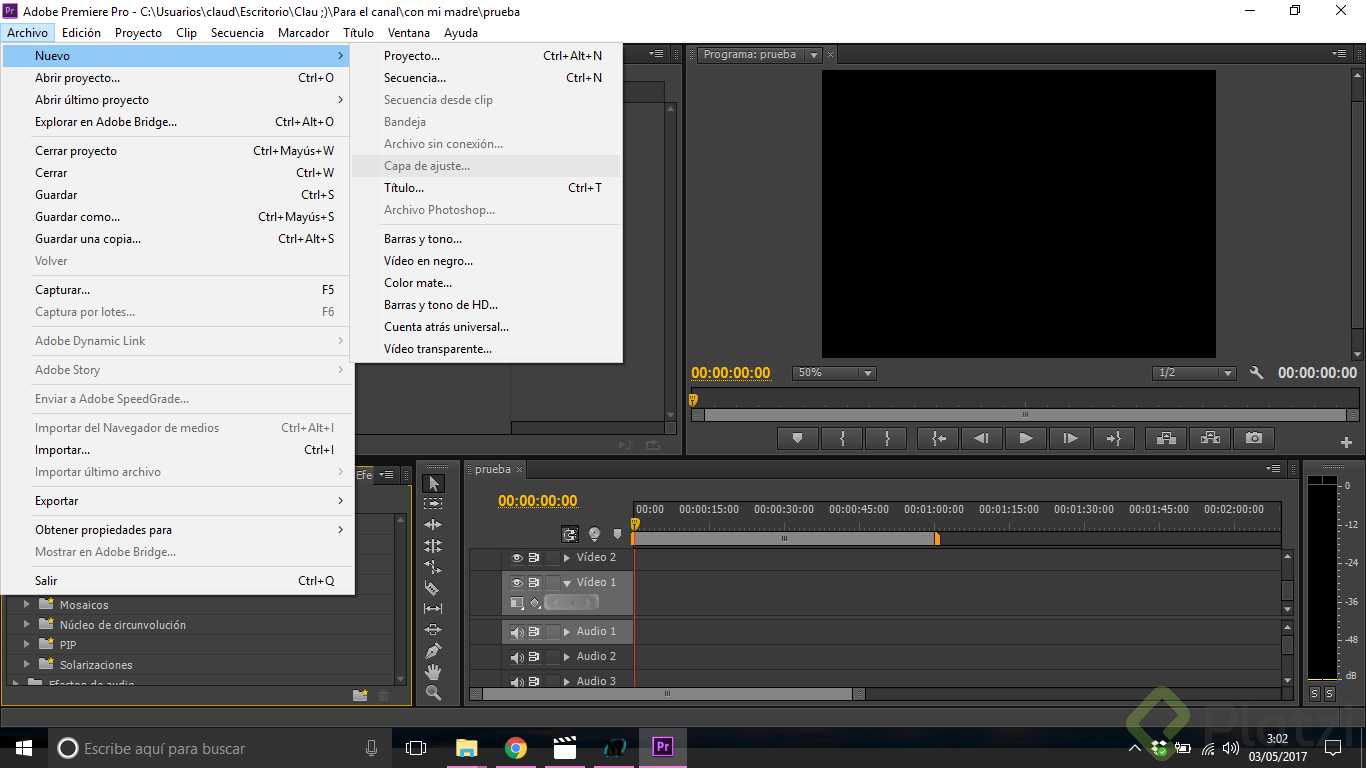The height and width of the screenshot is (768, 1366).
Task: Open Google Chrome from the taskbar
Action: tap(516, 748)
